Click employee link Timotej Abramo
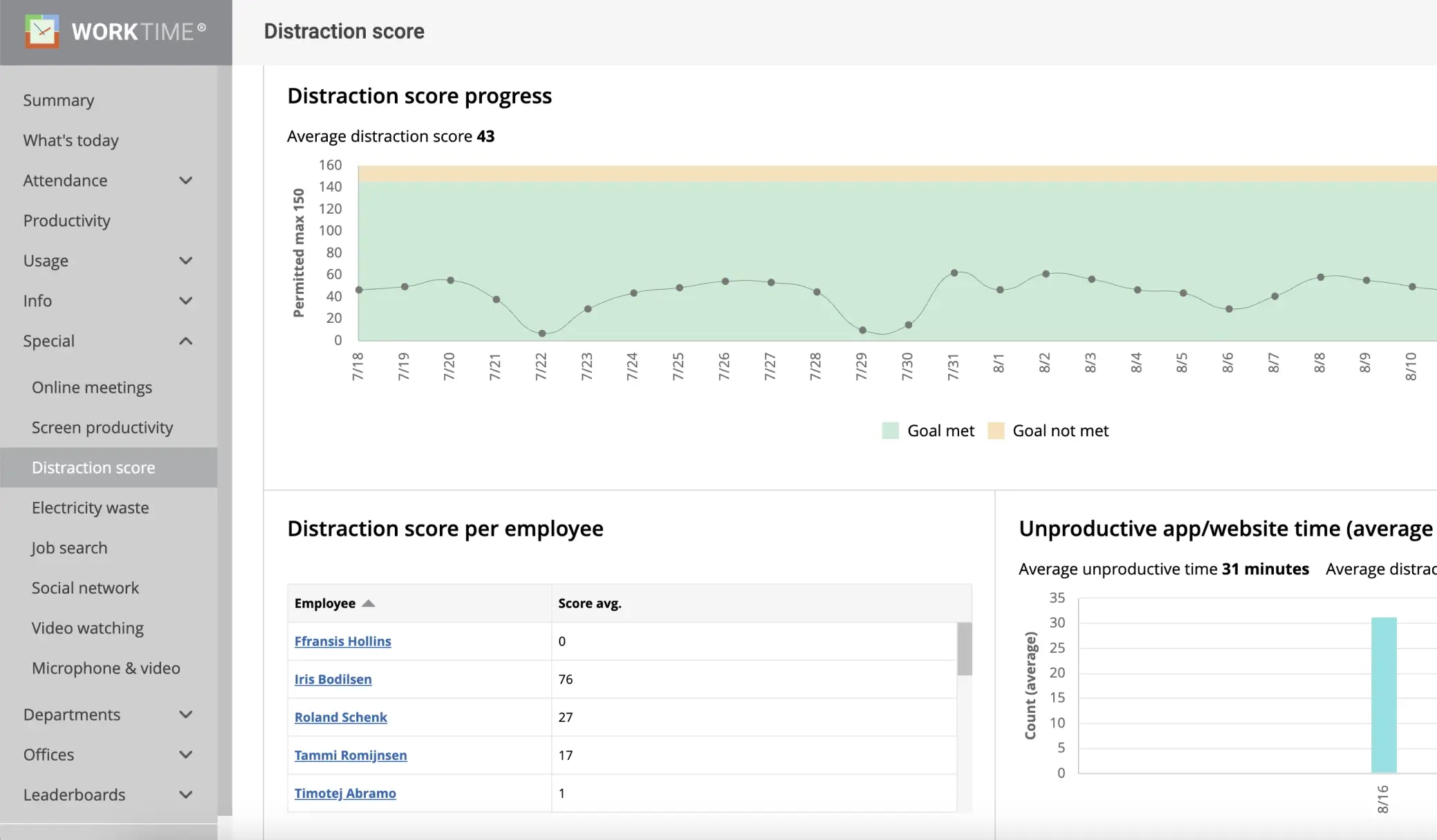The height and width of the screenshot is (840, 1437). [345, 793]
